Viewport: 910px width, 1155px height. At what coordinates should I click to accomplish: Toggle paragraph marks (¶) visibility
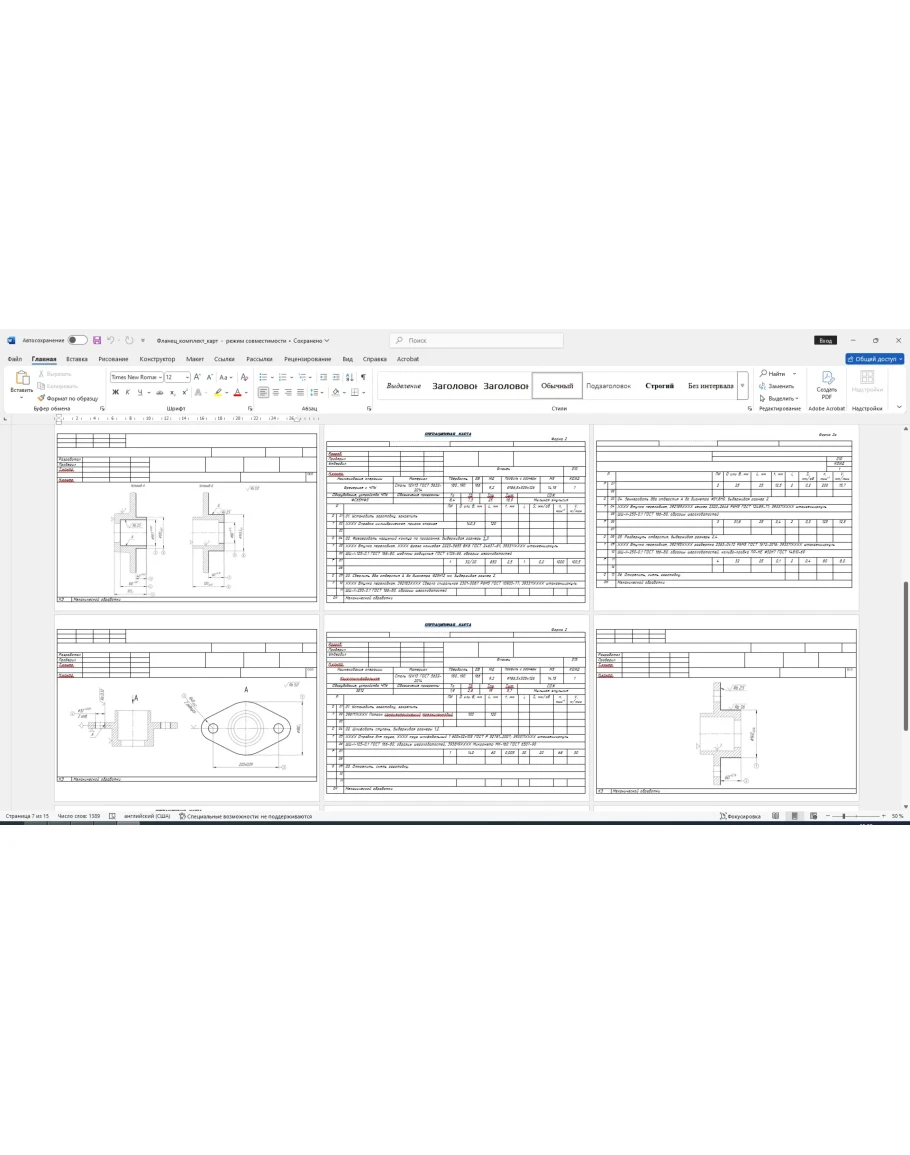click(x=363, y=377)
